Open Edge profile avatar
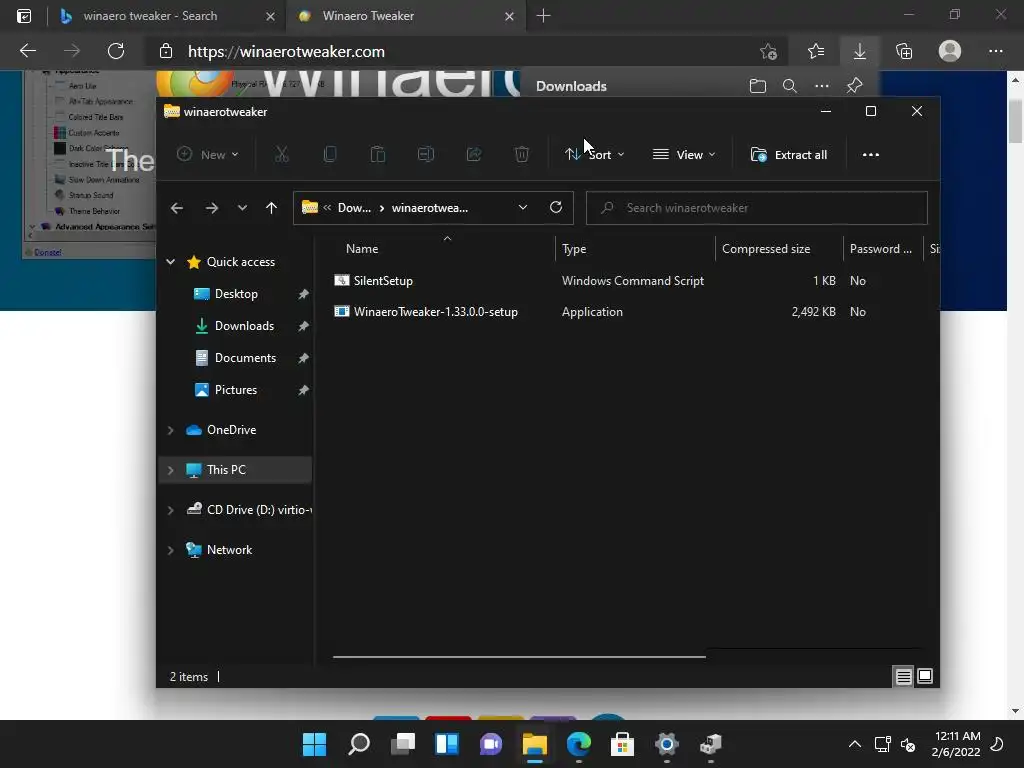 pyautogui.click(x=950, y=51)
